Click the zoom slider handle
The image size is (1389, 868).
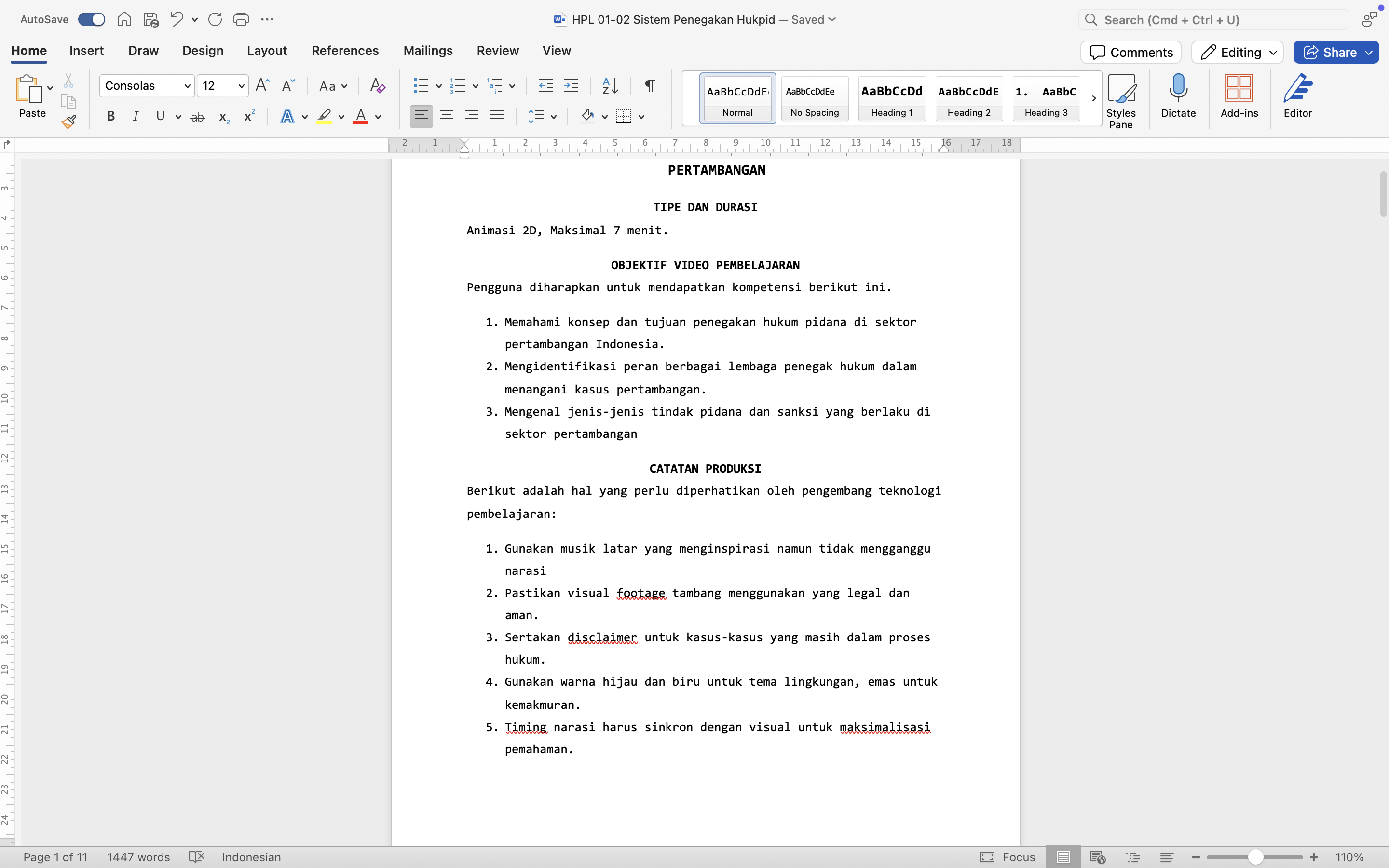(1255, 856)
